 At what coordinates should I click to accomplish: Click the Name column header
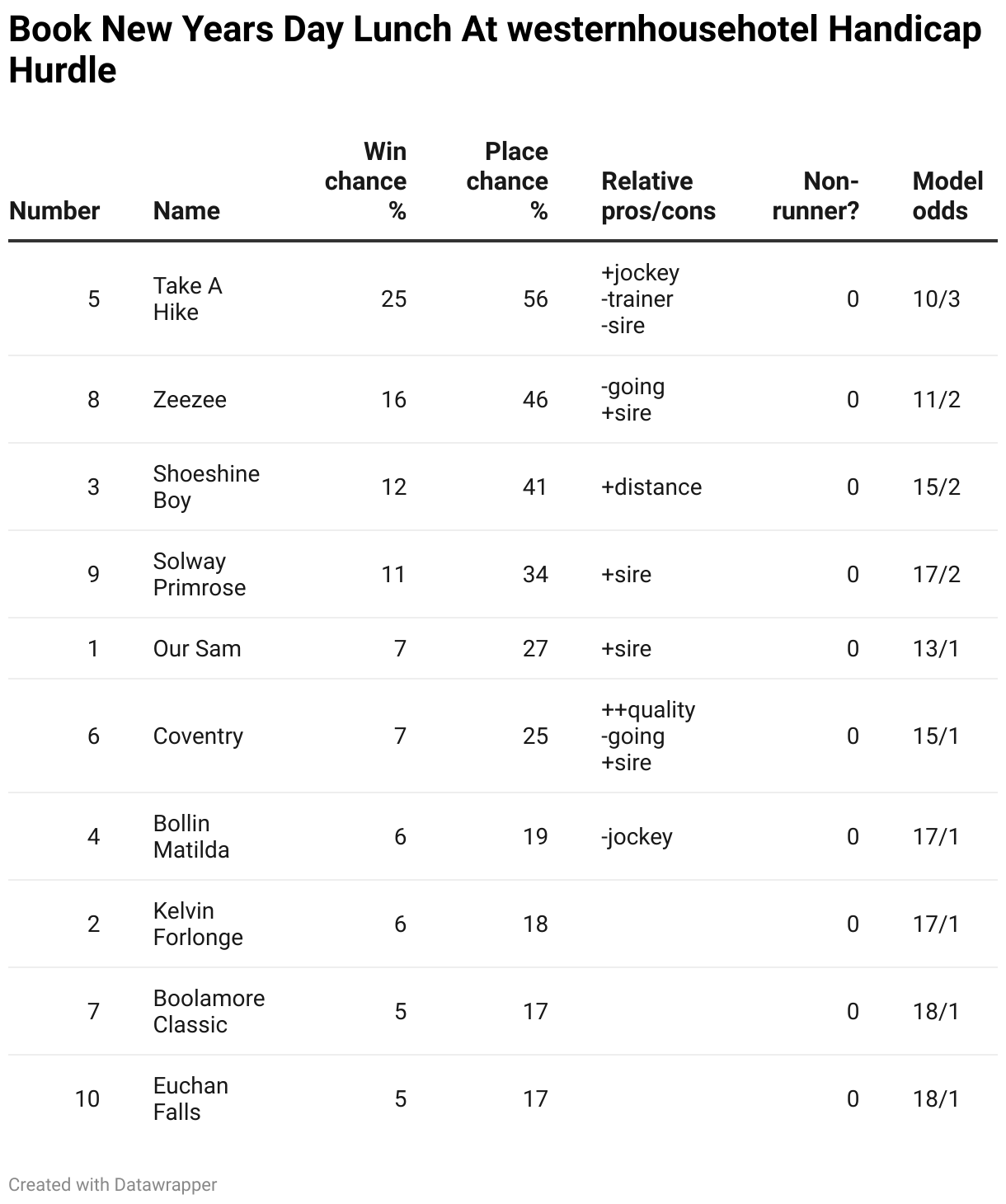pos(186,210)
